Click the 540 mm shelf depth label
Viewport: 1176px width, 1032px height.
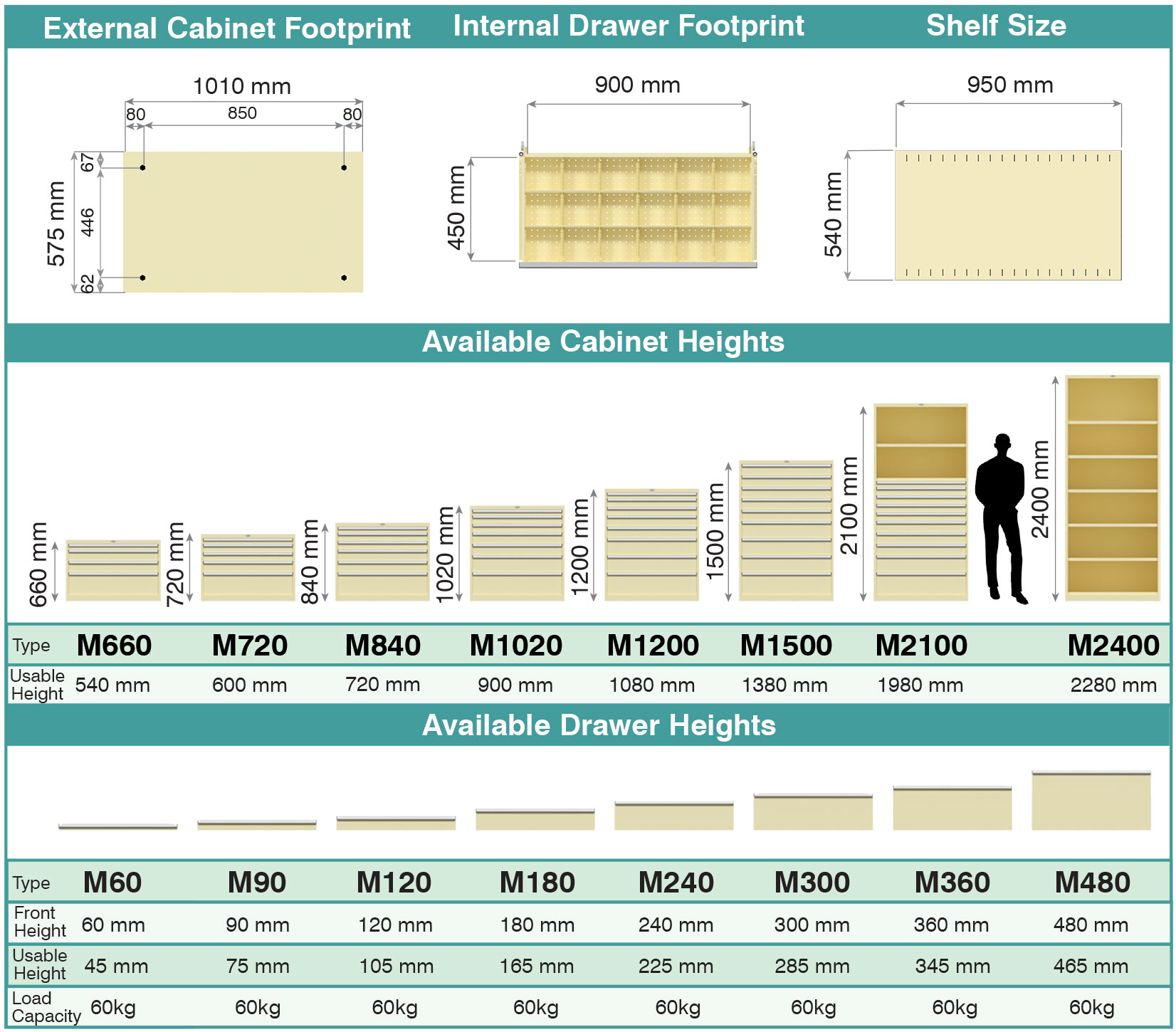833,214
